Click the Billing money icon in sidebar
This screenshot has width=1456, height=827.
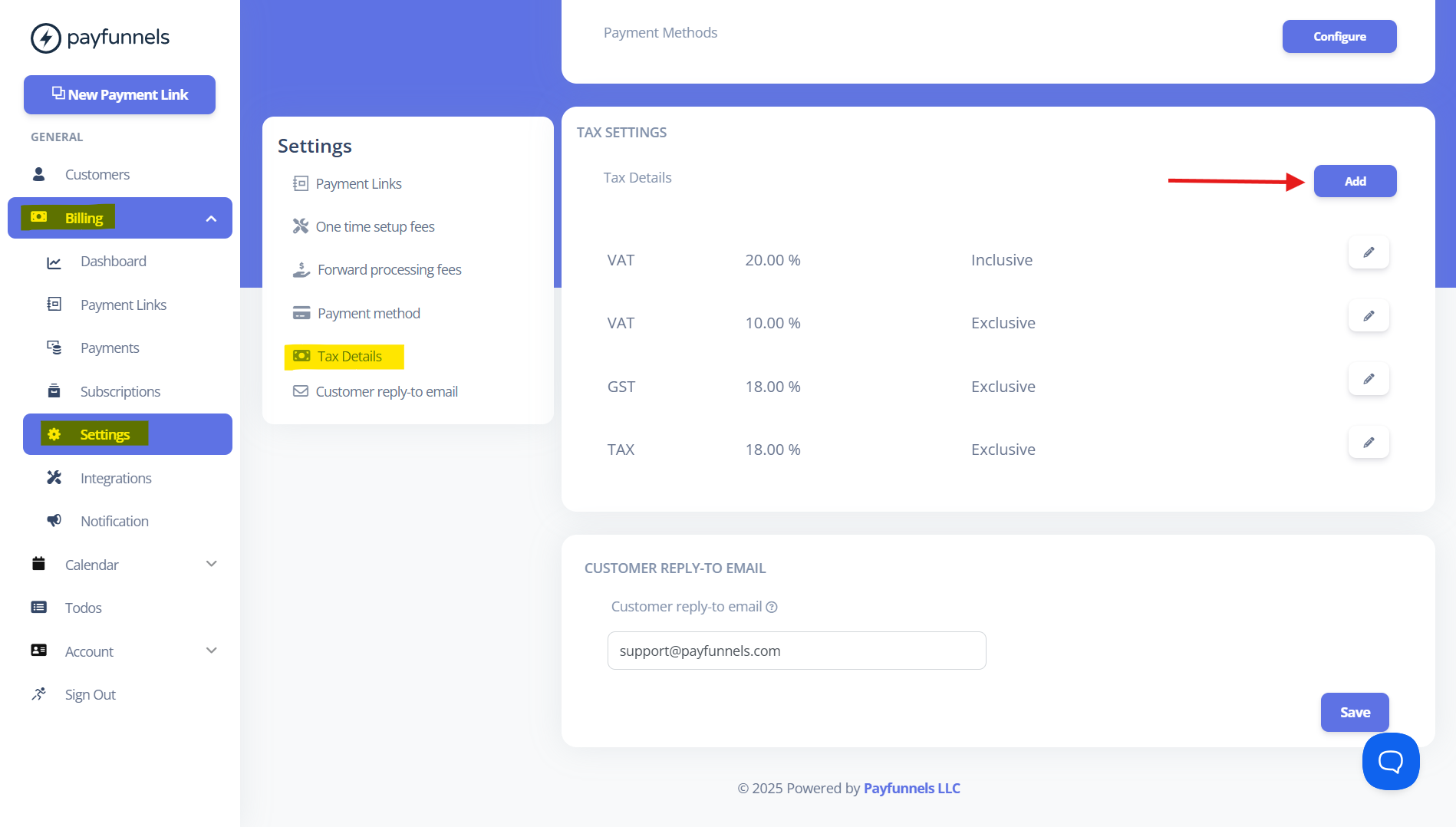pyautogui.click(x=38, y=217)
